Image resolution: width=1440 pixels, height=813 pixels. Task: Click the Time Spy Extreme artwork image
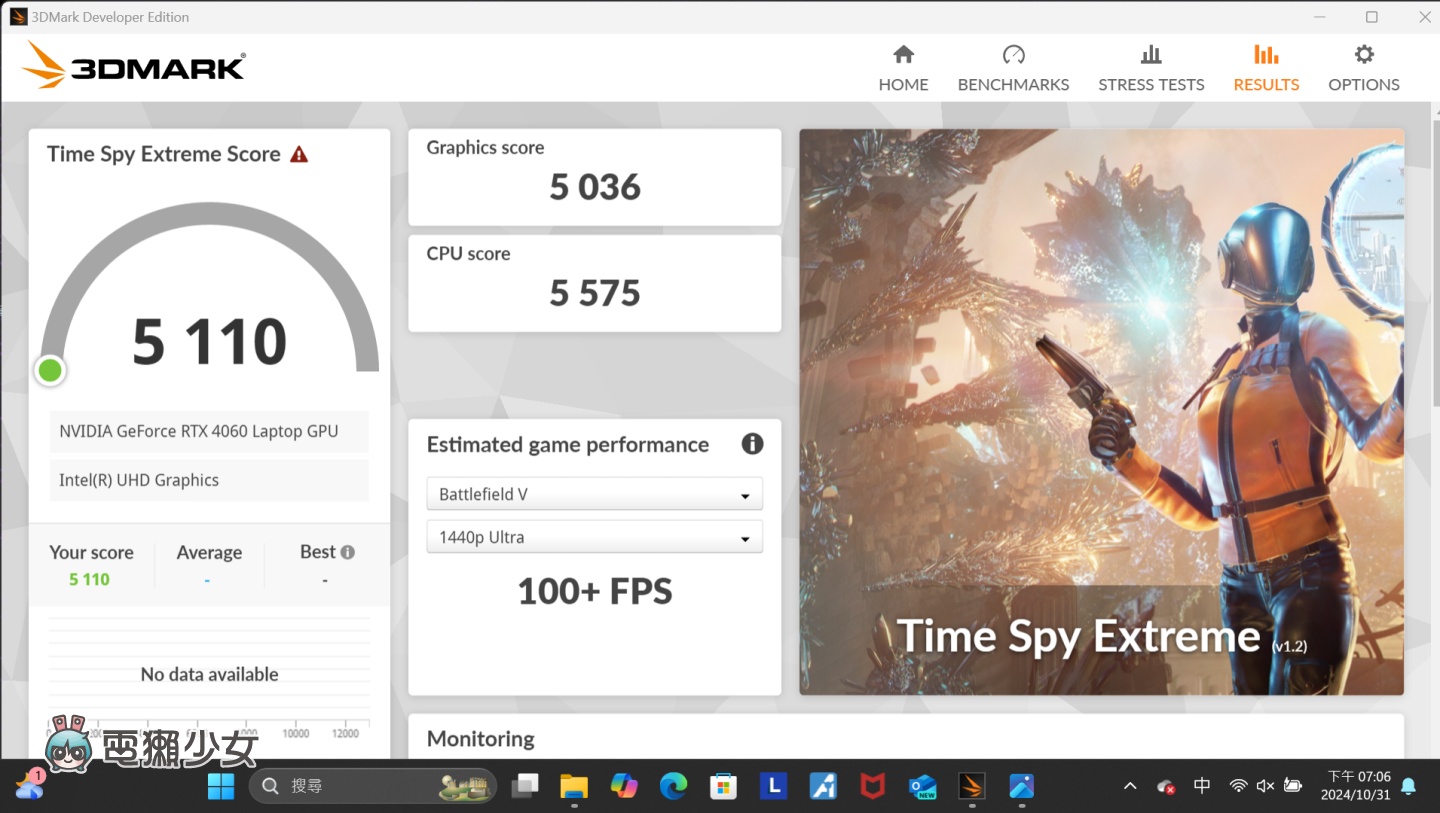1101,411
